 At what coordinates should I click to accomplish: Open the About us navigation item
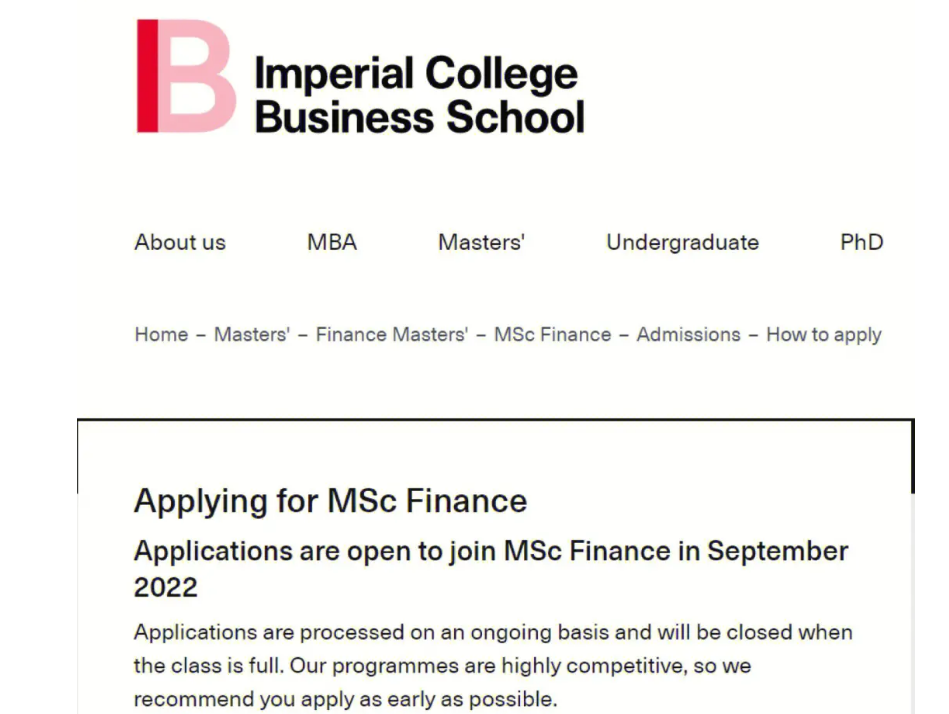[x=180, y=242]
